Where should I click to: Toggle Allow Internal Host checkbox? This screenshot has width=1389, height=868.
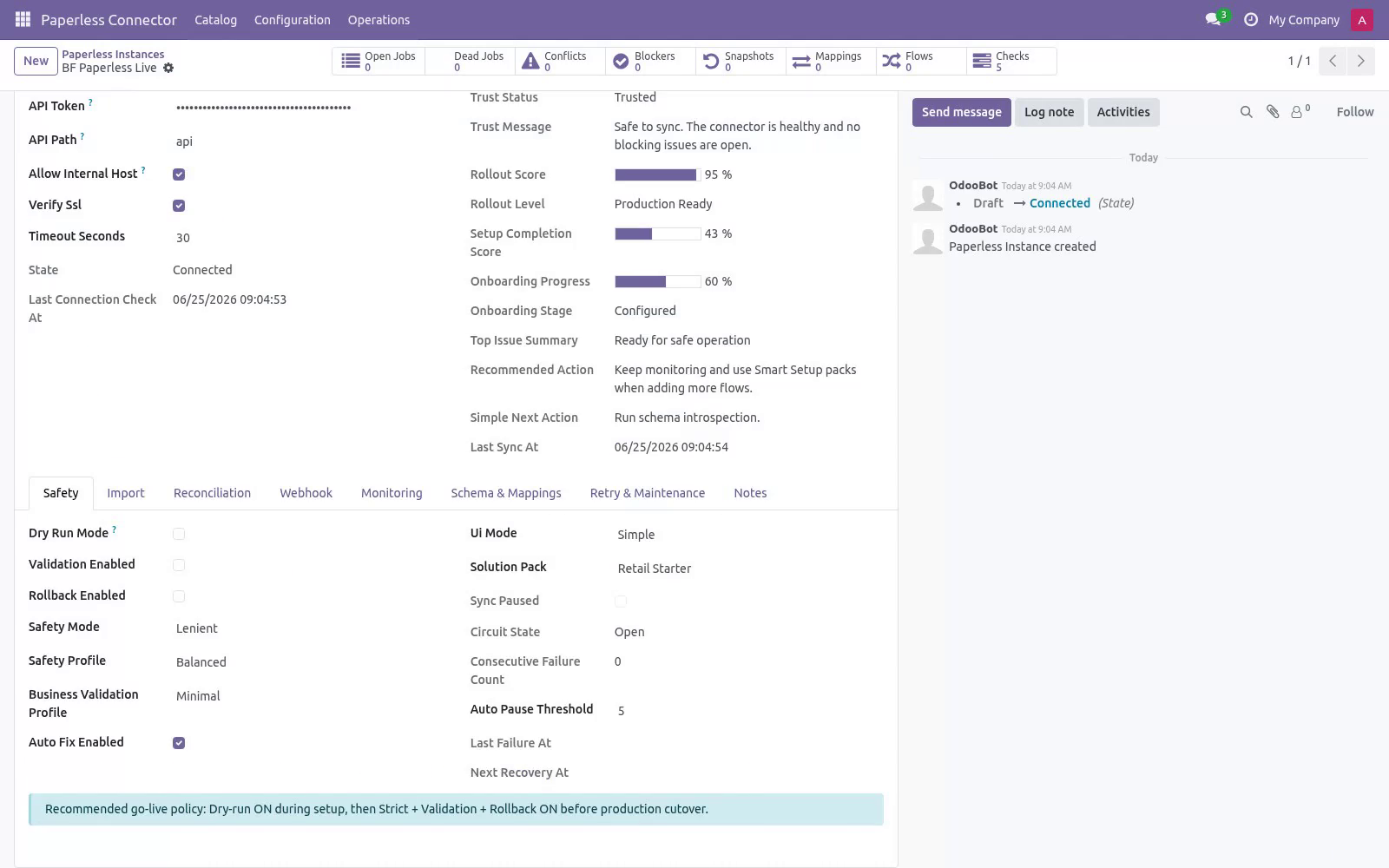(179, 174)
